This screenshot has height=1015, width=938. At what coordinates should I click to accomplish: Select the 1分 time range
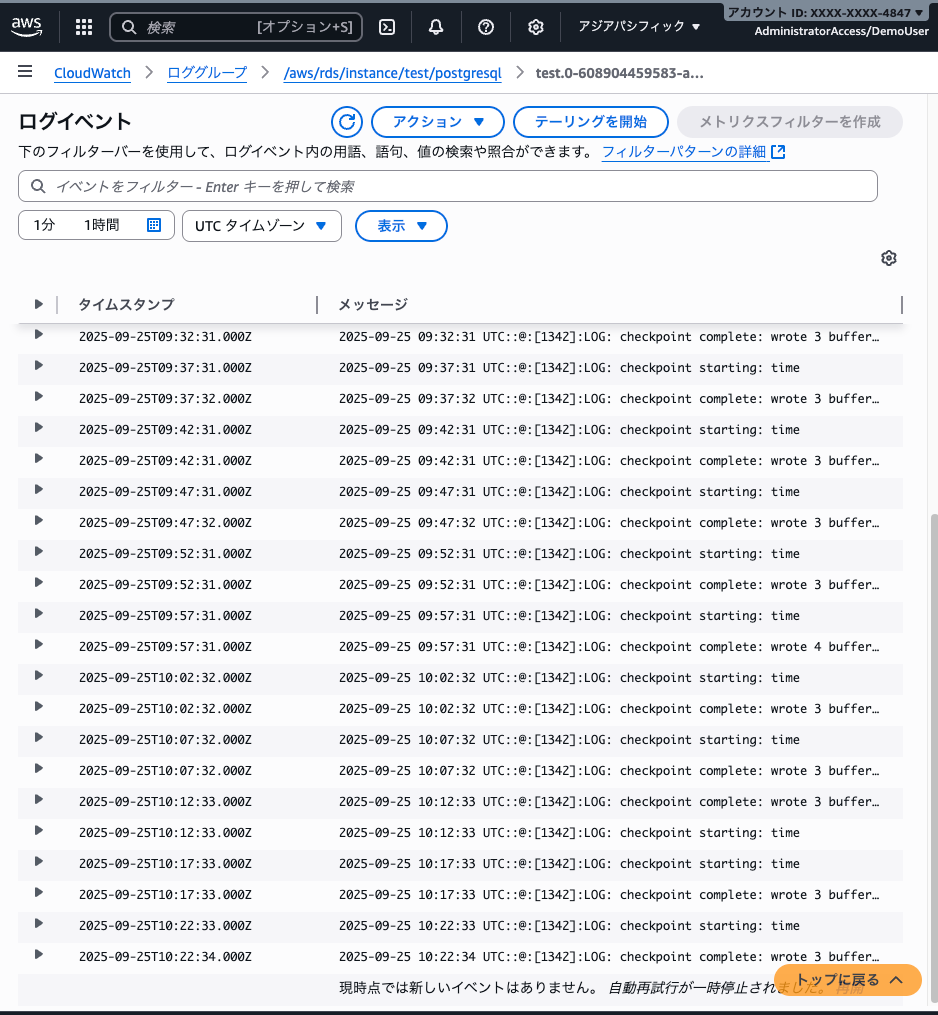pos(45,225)
